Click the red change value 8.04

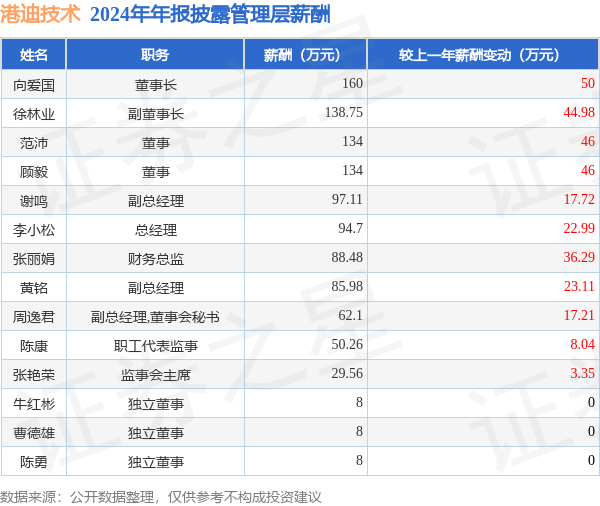click(582, 344)
